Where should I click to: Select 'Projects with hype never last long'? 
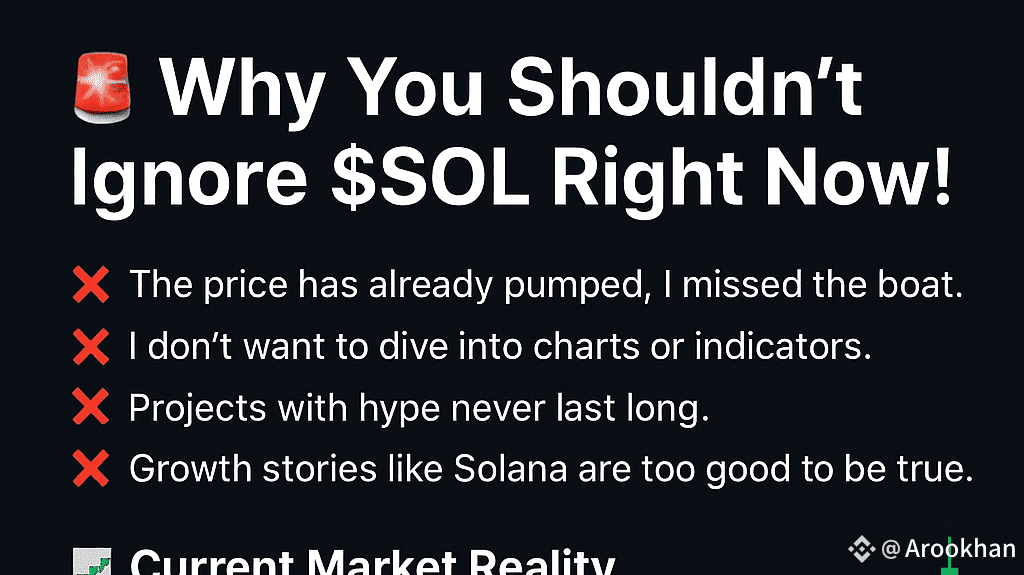point(419,408)
